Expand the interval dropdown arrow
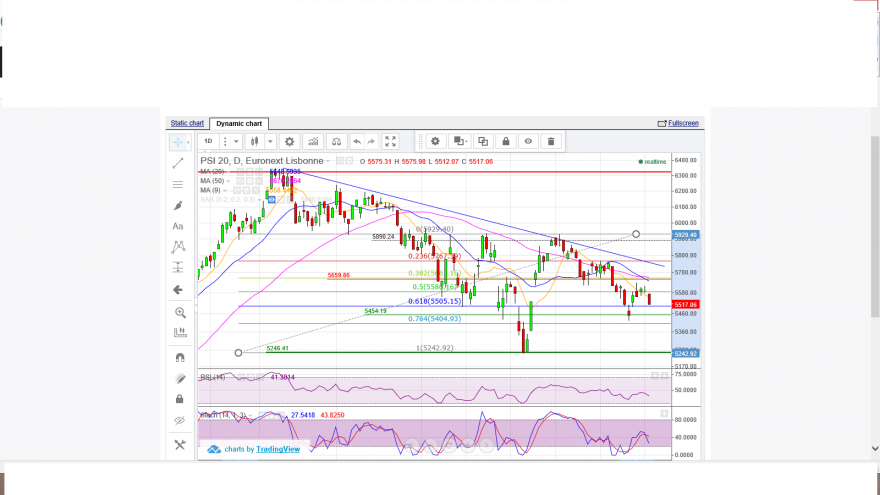Image resolution: width=880 pixels, height=495 pixels. click(236, 141)
